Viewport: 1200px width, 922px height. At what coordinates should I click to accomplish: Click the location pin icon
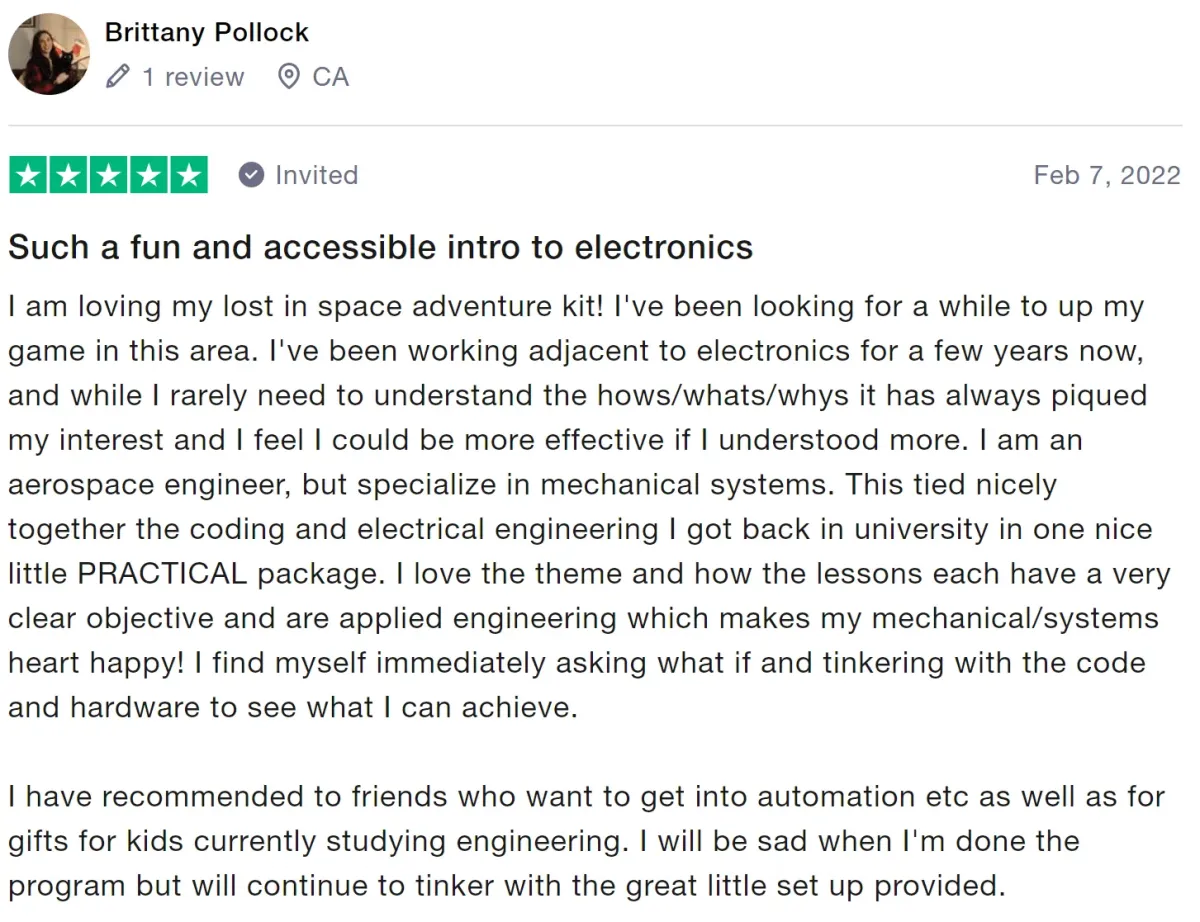pos(289,77)
